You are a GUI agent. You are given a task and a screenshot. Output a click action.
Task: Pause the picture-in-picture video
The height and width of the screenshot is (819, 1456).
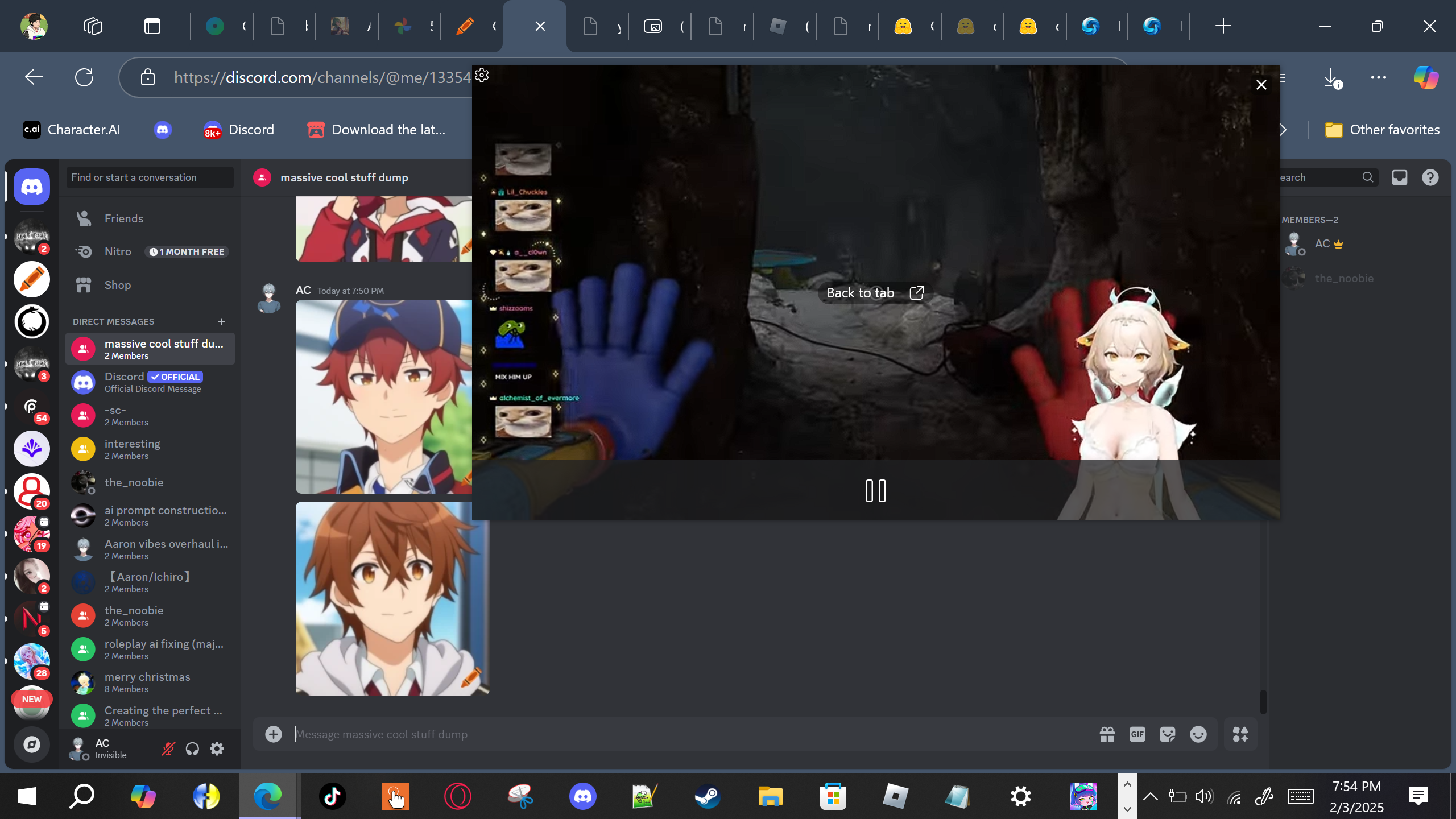[x=876, y=491]
